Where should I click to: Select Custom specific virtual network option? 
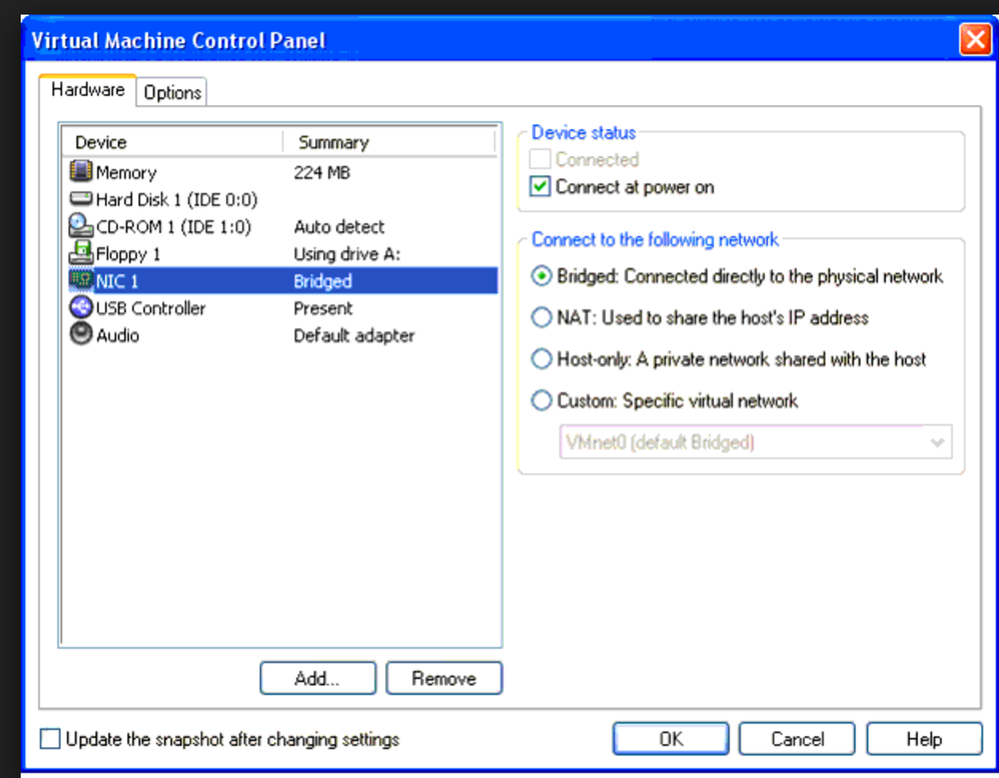point(541,401)
